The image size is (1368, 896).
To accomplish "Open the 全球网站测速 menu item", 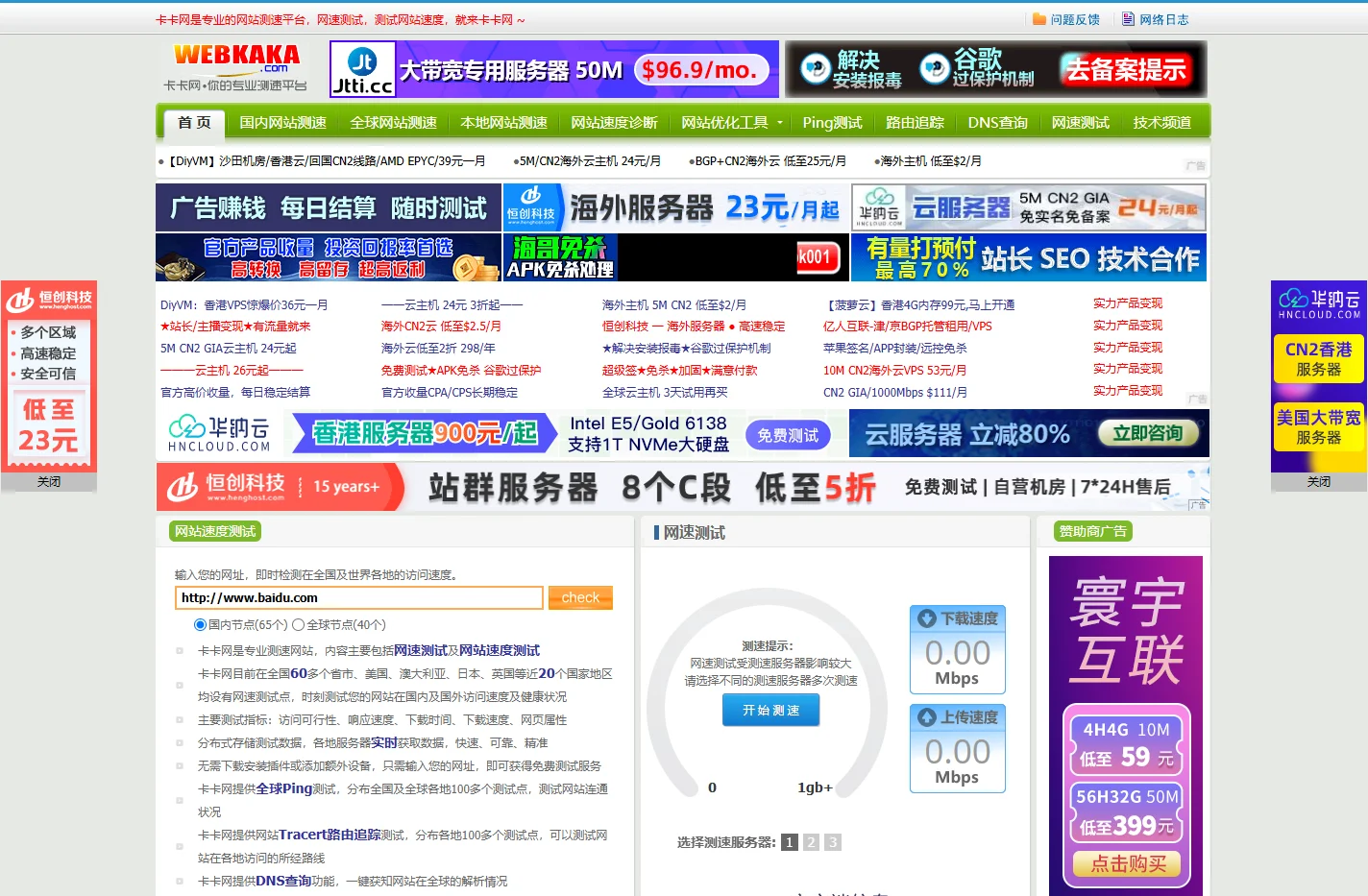I will click(393, 123).
